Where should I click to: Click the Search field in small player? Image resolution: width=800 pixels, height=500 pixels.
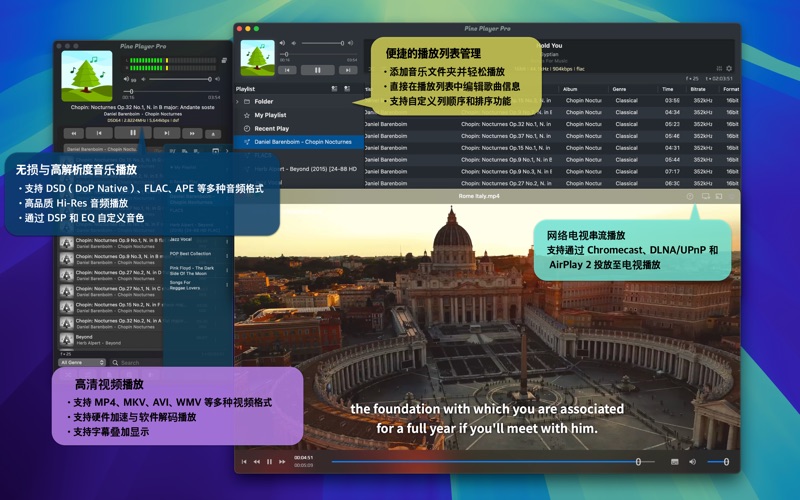click(135, 363)
